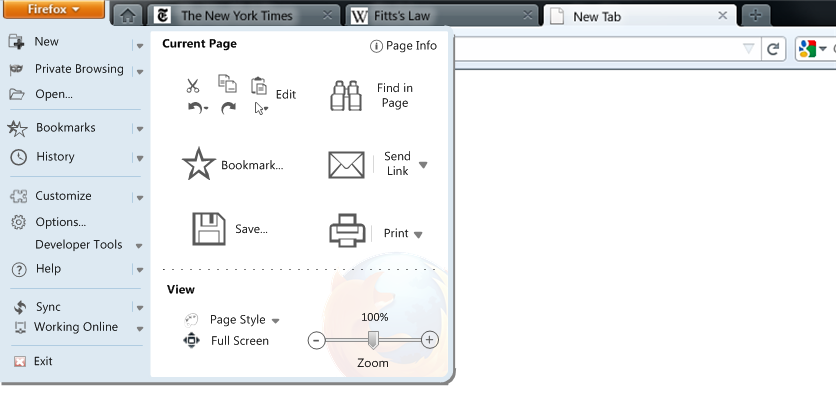Image resolution: width=836 pixels, height=414 pixels.
Task: Click the Help question mark icon
Action: [x=19, y=269]
